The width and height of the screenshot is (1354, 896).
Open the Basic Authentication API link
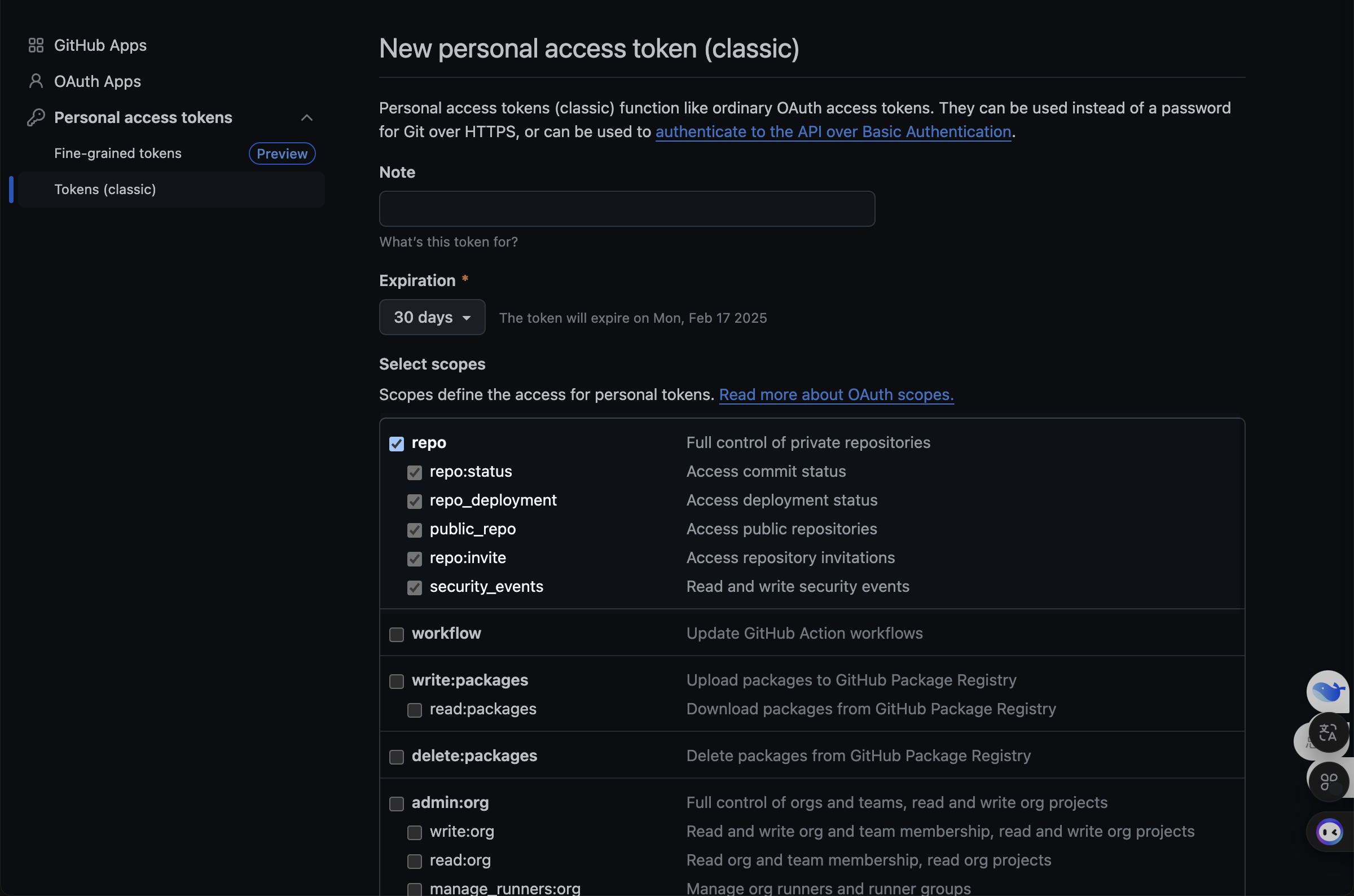833,132
